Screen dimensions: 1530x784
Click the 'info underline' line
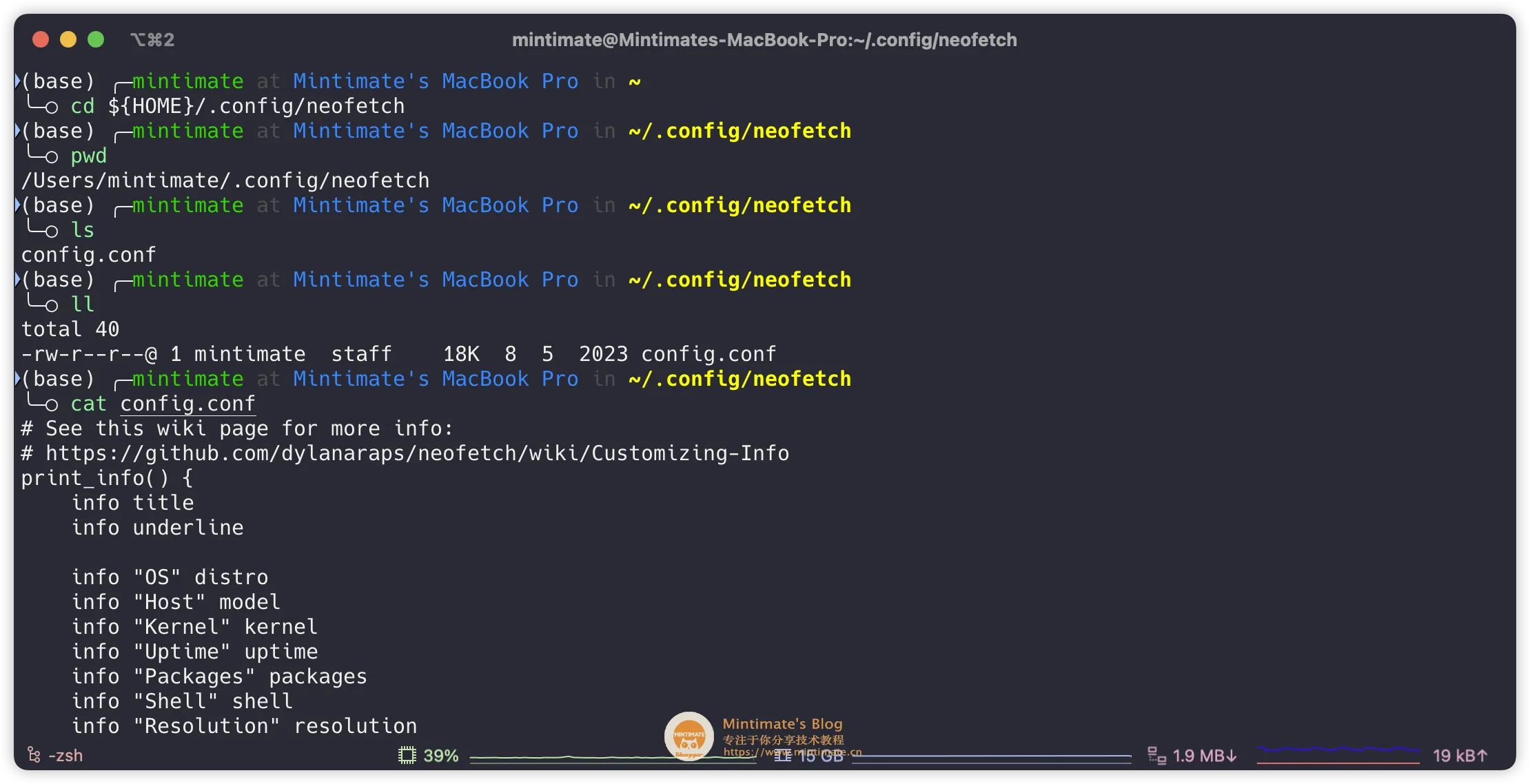click(158, 528)
